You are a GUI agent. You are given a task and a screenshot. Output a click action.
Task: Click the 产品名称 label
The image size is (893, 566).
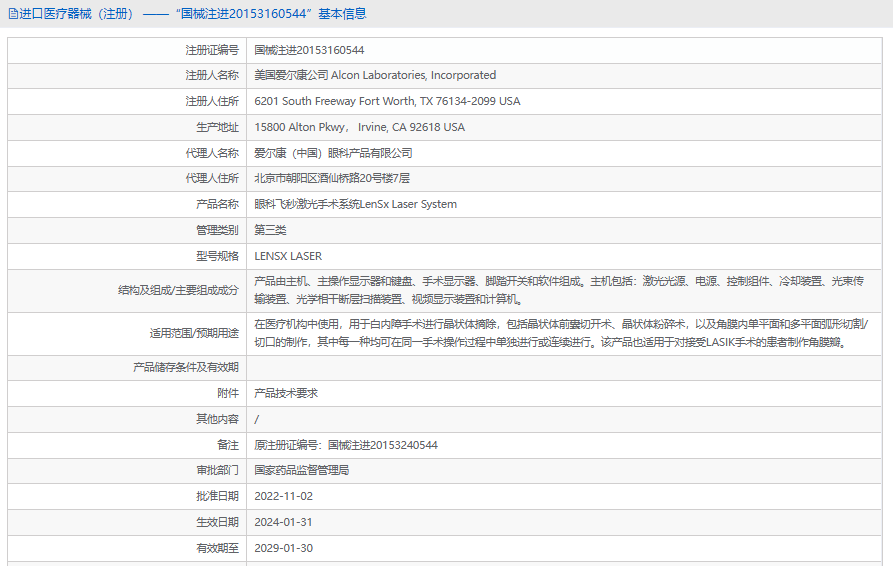coord(218,204)
